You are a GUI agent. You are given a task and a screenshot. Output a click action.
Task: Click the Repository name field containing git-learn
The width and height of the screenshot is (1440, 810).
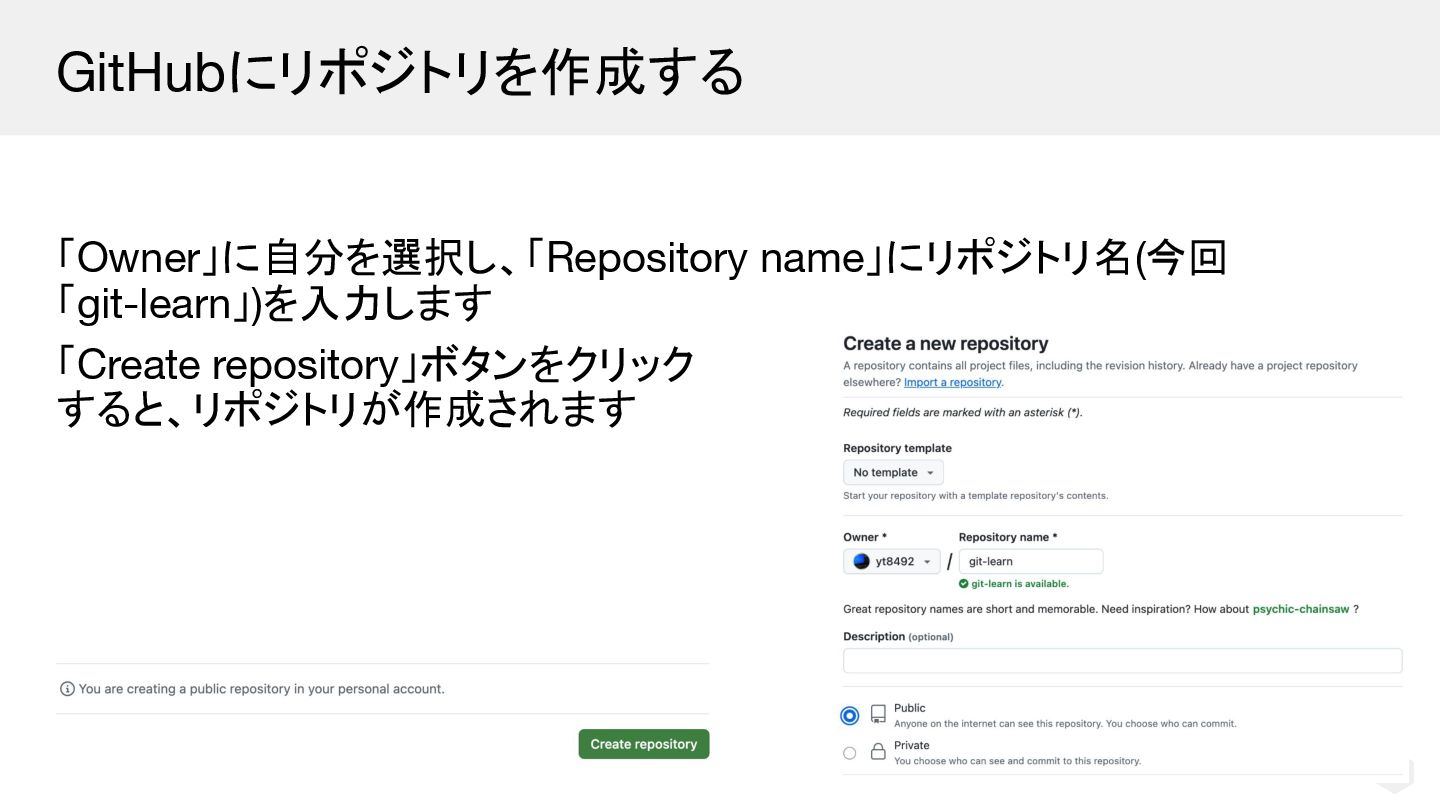[1031, 561]
